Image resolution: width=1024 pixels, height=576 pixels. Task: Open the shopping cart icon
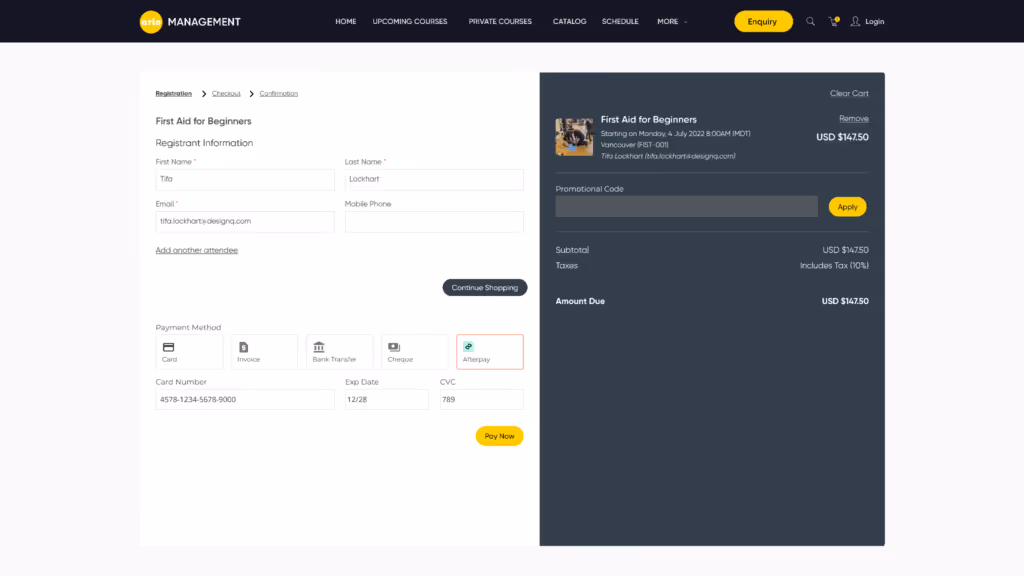(833, 22)
